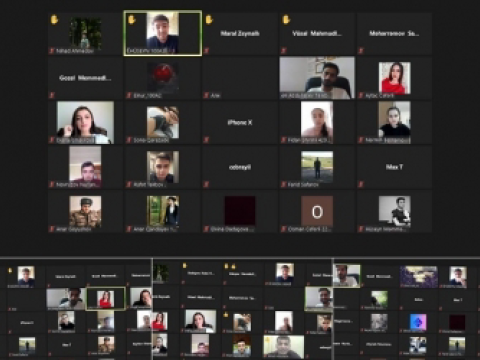Image resolution: width=480 pixels, height=360 pixels.
Task: Select Aytac Cafarli's photo in red dress
Action: [394, 78]
